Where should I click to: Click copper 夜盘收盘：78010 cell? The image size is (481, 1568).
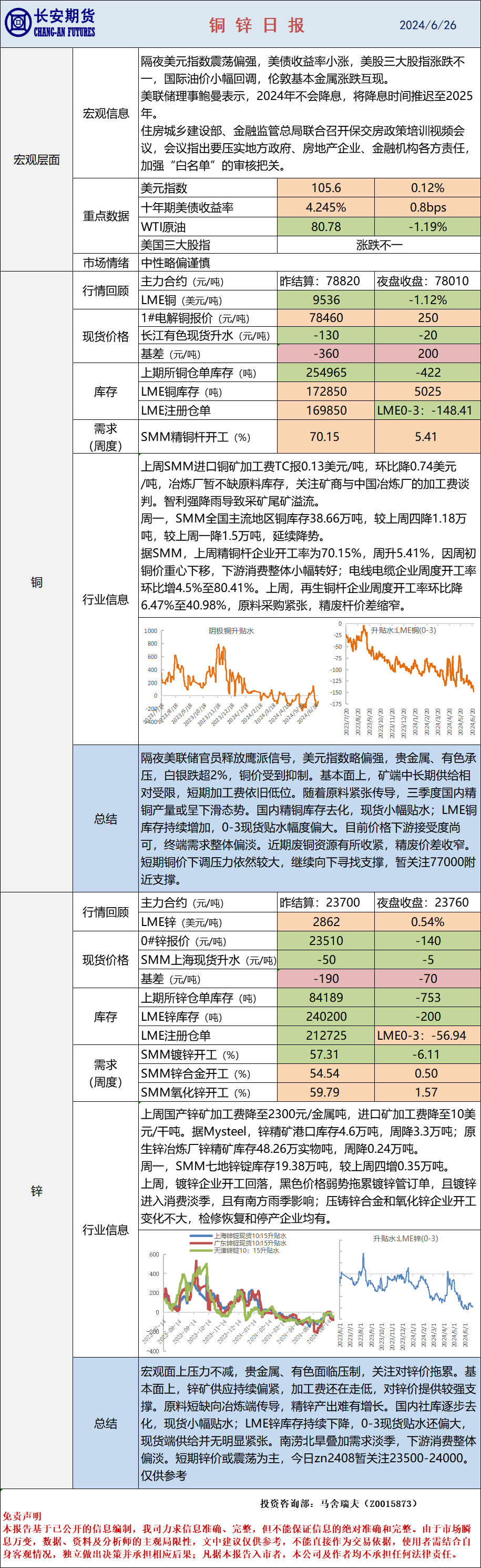427,281
